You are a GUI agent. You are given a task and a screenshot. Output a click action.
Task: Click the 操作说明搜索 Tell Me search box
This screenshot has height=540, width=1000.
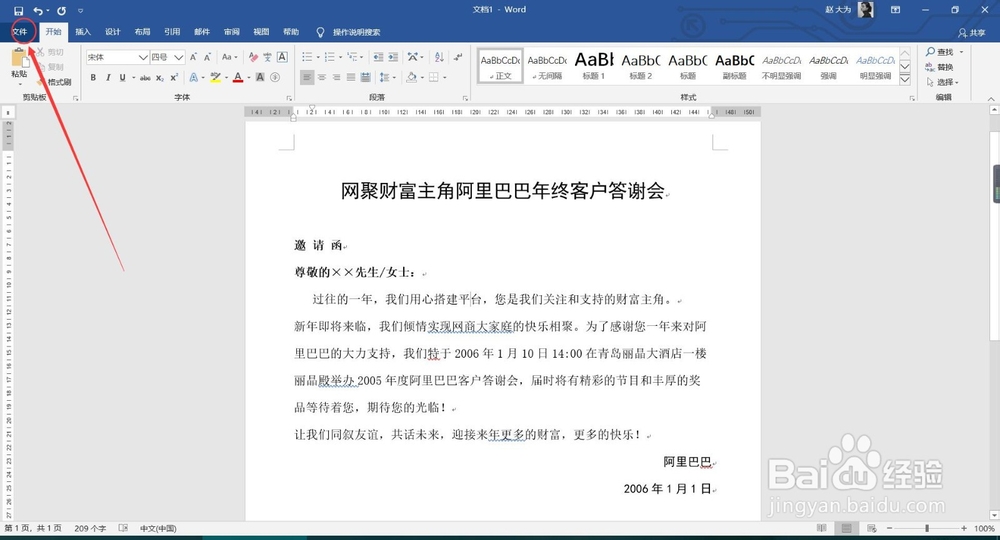(349, 32)
